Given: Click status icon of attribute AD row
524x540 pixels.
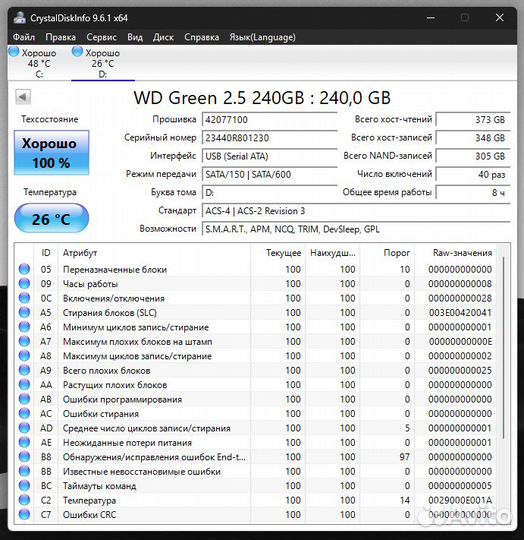Looking at the screenshot, I should click(24, 428).
